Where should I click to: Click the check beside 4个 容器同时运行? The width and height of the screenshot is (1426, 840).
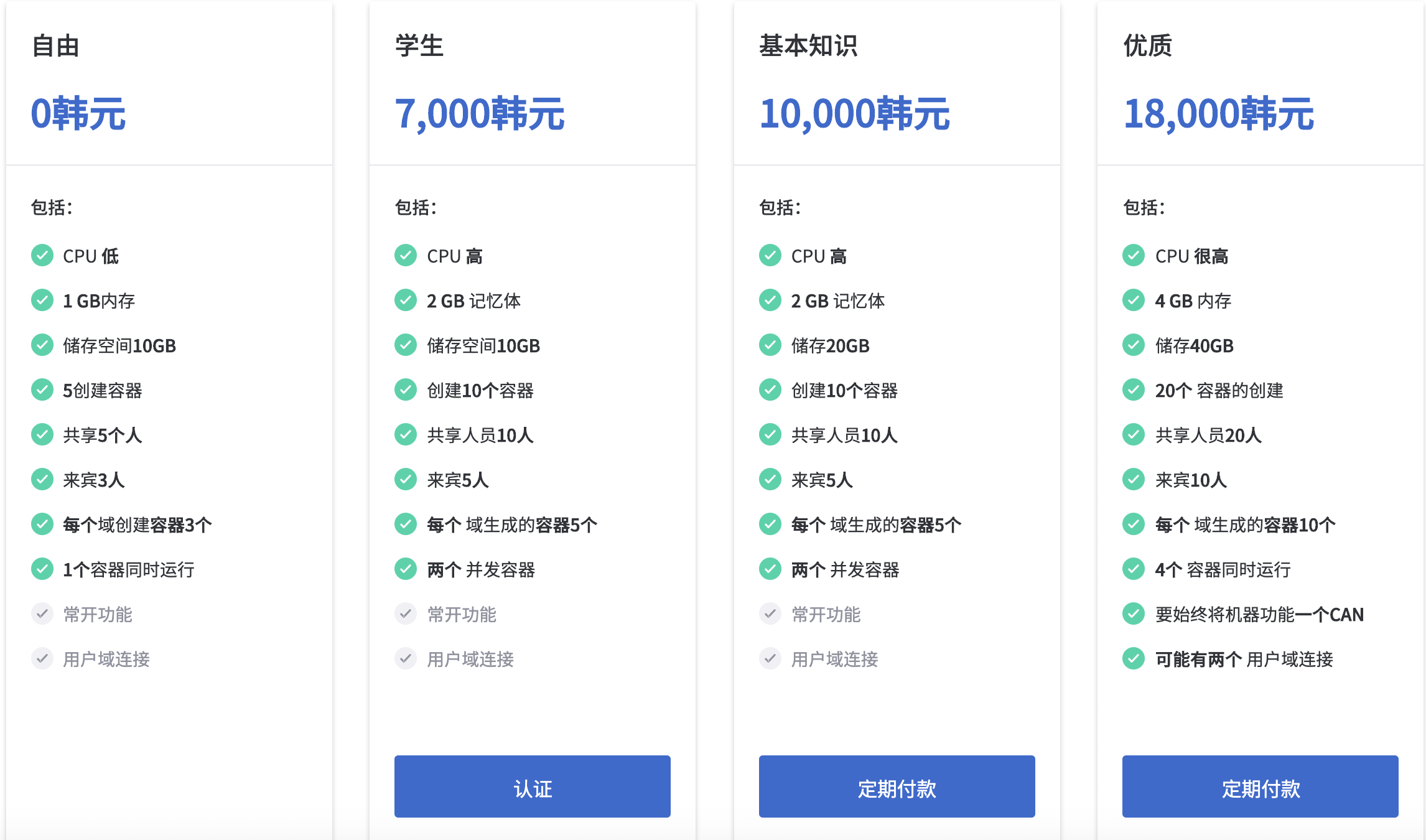(1134, 569)
